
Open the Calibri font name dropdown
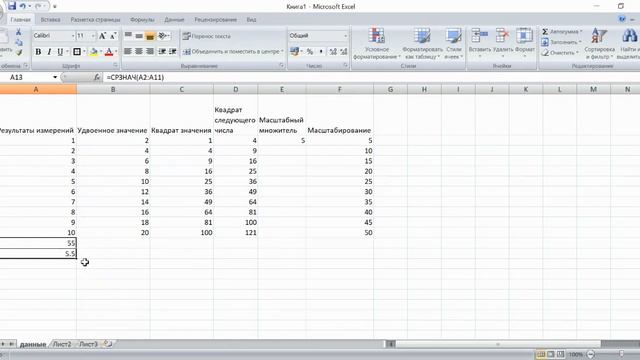(x=73, y=36)
